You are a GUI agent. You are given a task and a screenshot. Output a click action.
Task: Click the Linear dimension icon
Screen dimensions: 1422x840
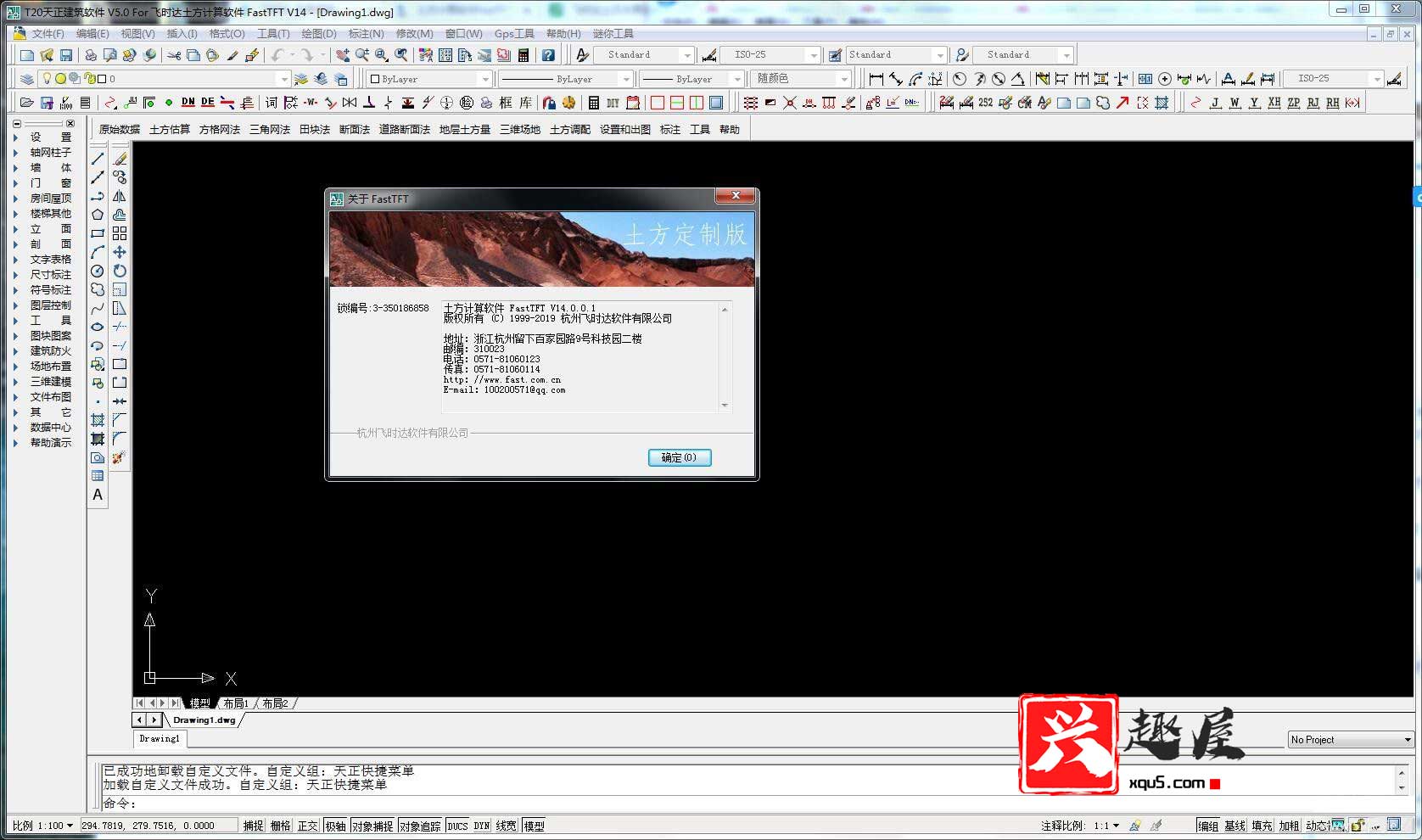(x=876, y=79)
